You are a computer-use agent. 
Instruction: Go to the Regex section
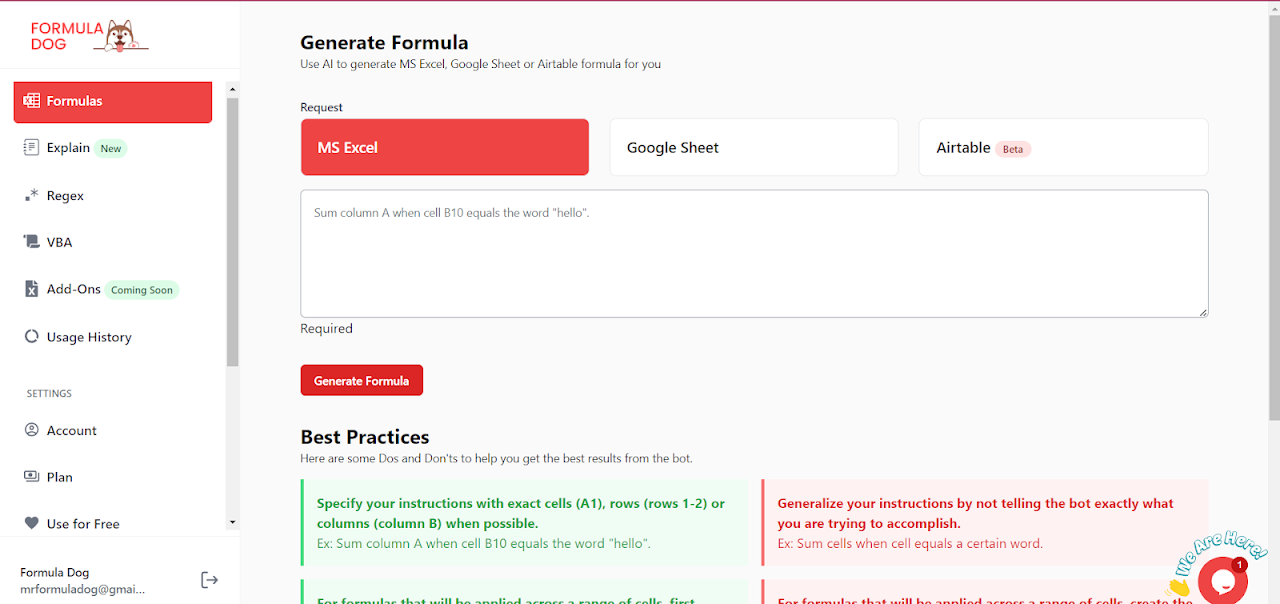(113, 195)
